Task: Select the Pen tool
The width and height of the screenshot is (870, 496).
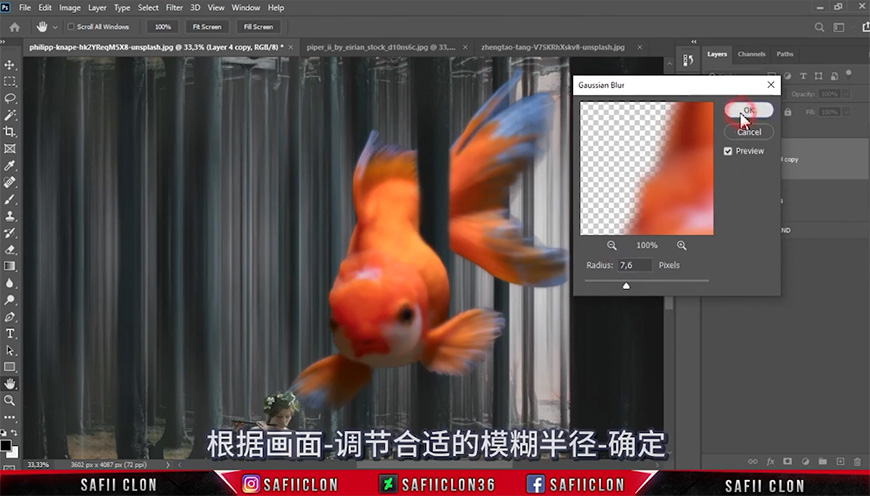Action: tap(9, 317)
